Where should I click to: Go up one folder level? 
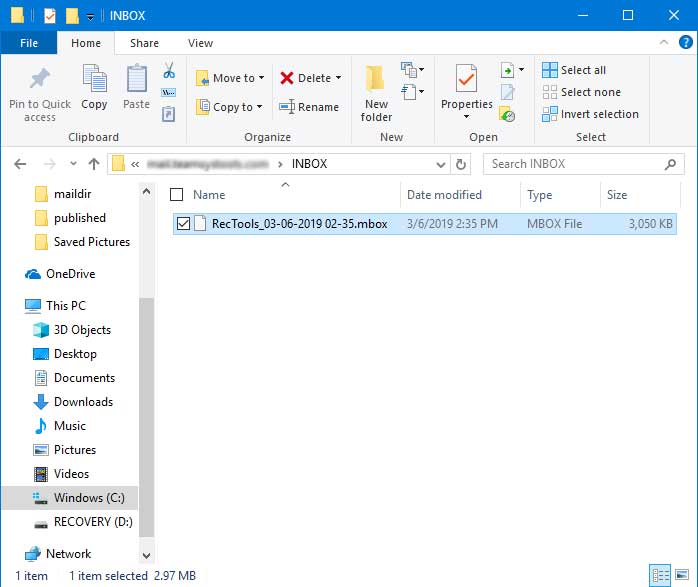coord(94,164)
